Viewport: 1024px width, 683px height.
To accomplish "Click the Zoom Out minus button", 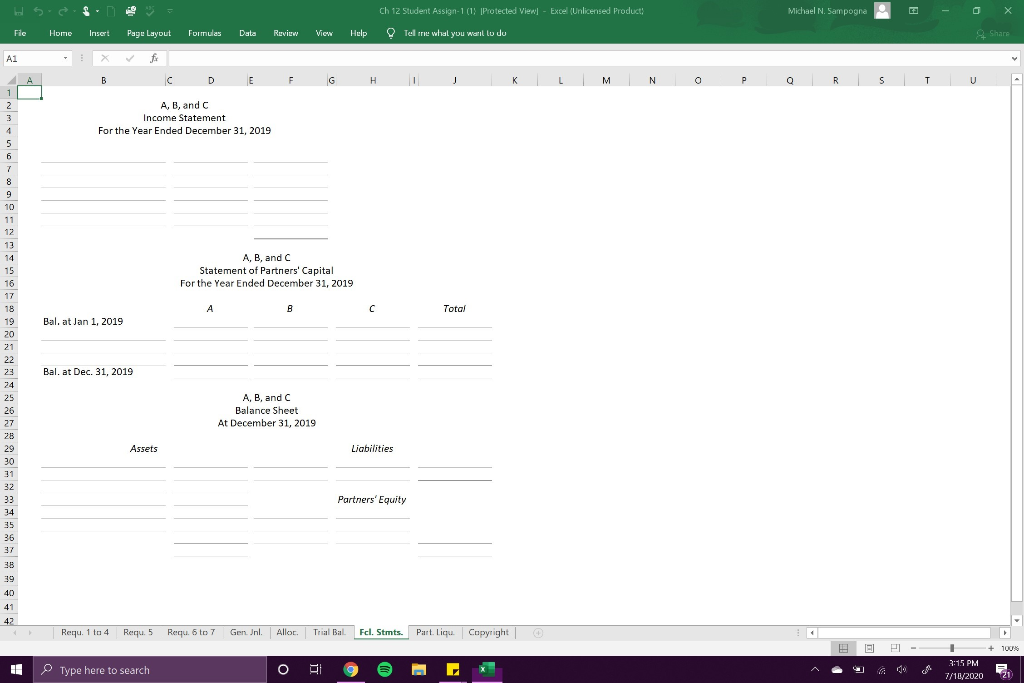I will coord(913,648).
